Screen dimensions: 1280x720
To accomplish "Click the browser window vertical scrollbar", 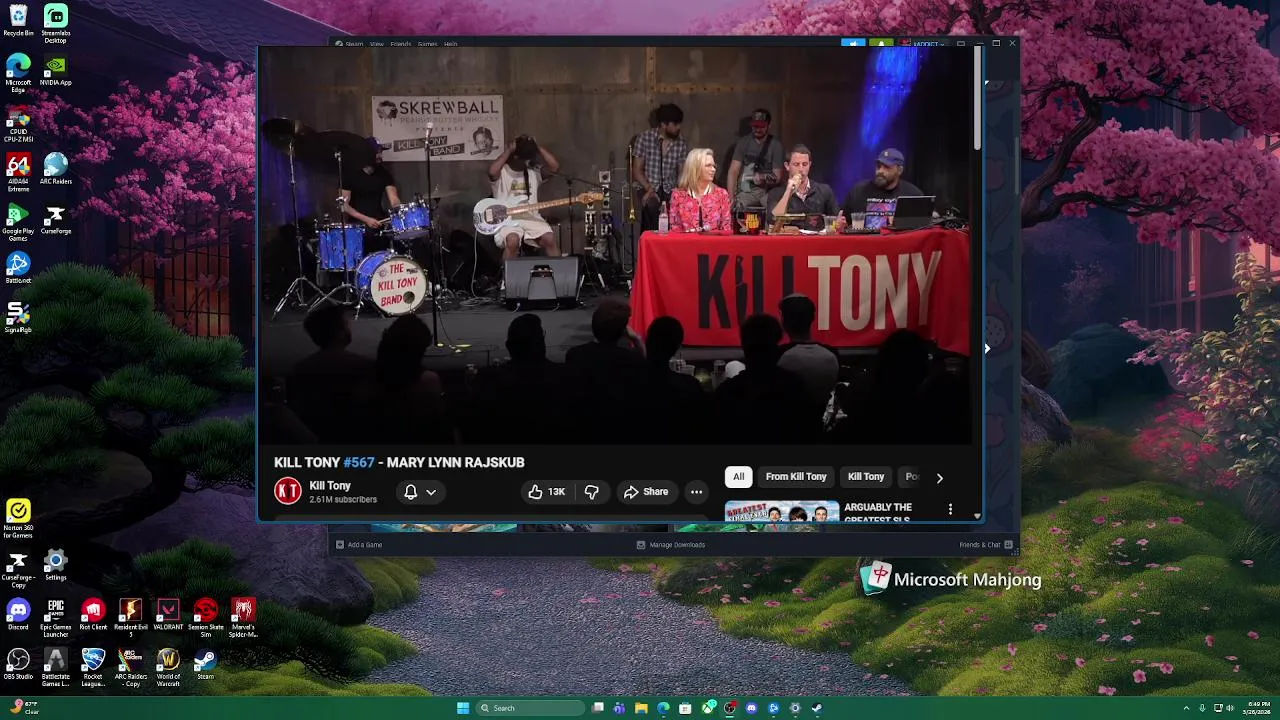I will [x=978, y=100].
